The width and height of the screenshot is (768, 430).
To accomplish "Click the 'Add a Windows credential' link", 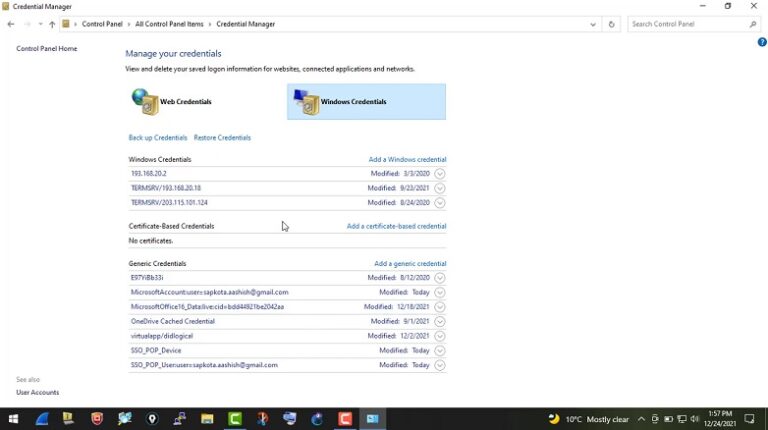I will point(407,160).
